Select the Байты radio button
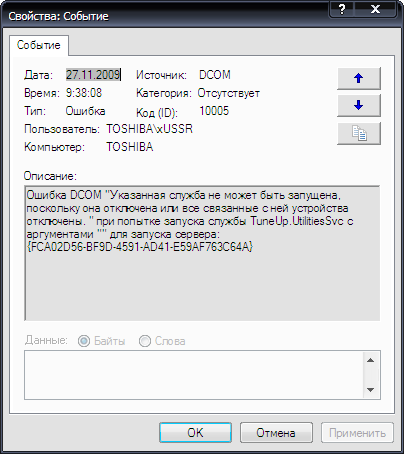The image size is (404, 454). [84, 341]
